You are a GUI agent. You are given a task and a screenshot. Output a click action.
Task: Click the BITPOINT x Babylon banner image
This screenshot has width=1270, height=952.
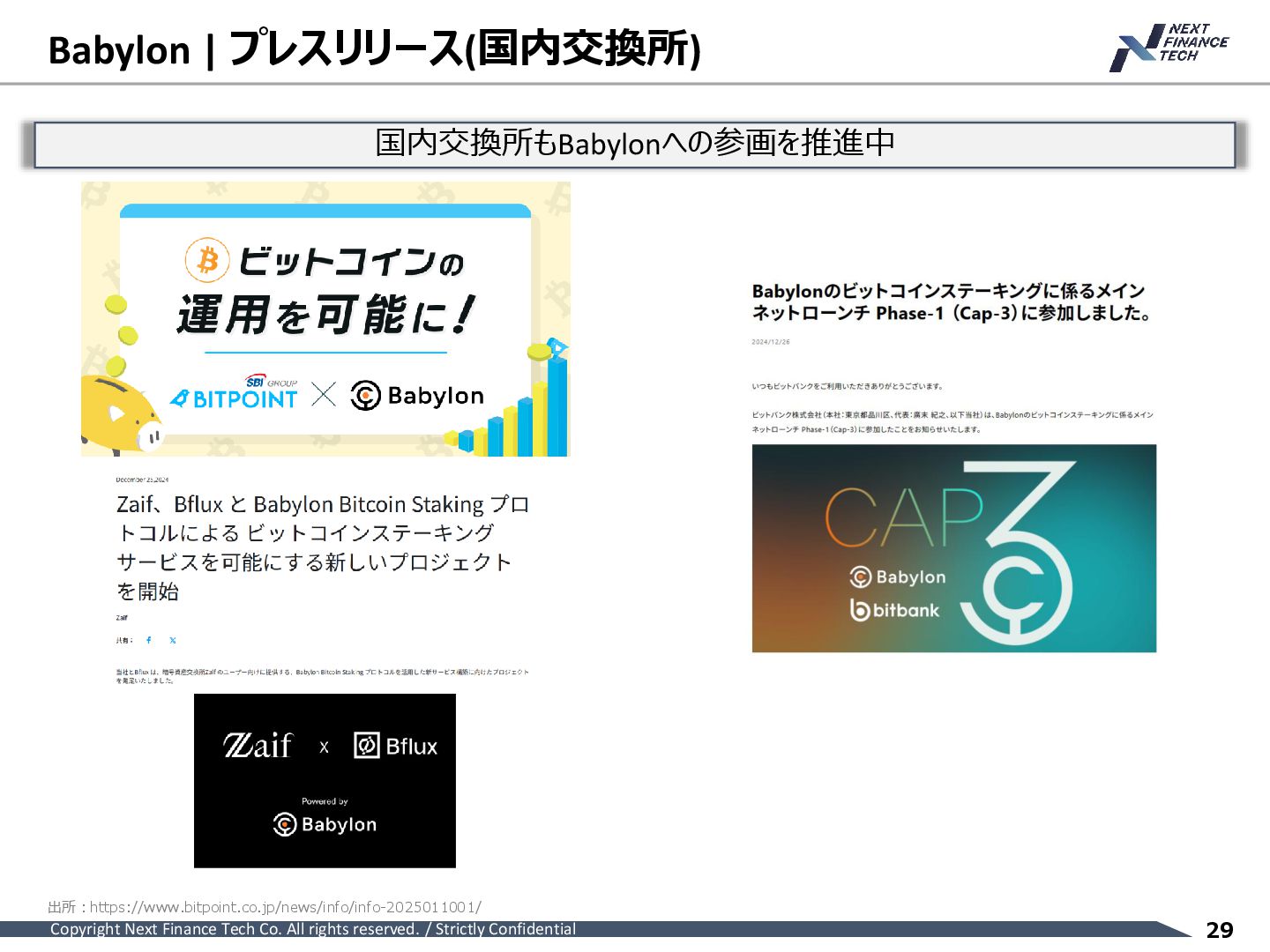point(325,319)
